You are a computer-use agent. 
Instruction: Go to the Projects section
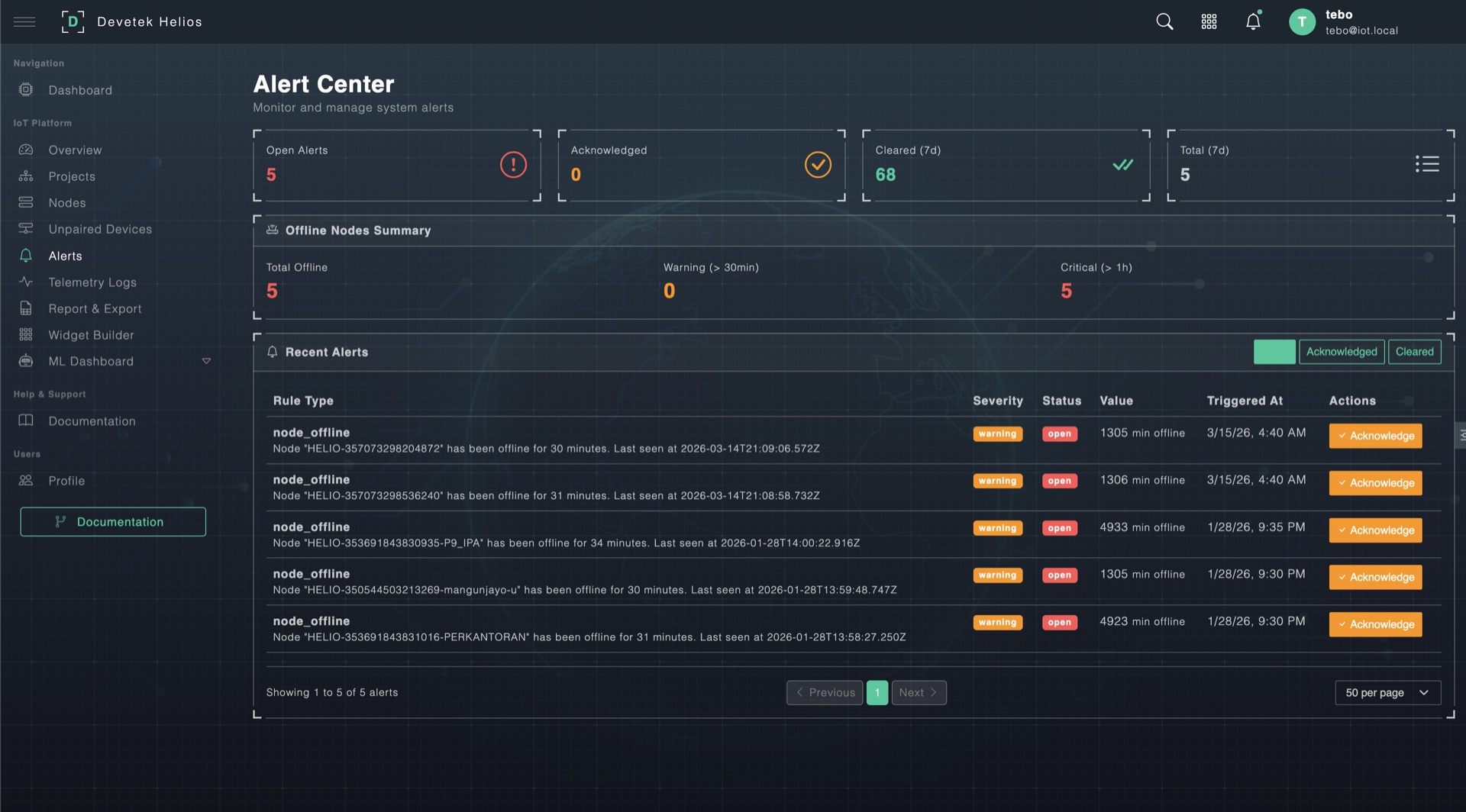[72, 176]
